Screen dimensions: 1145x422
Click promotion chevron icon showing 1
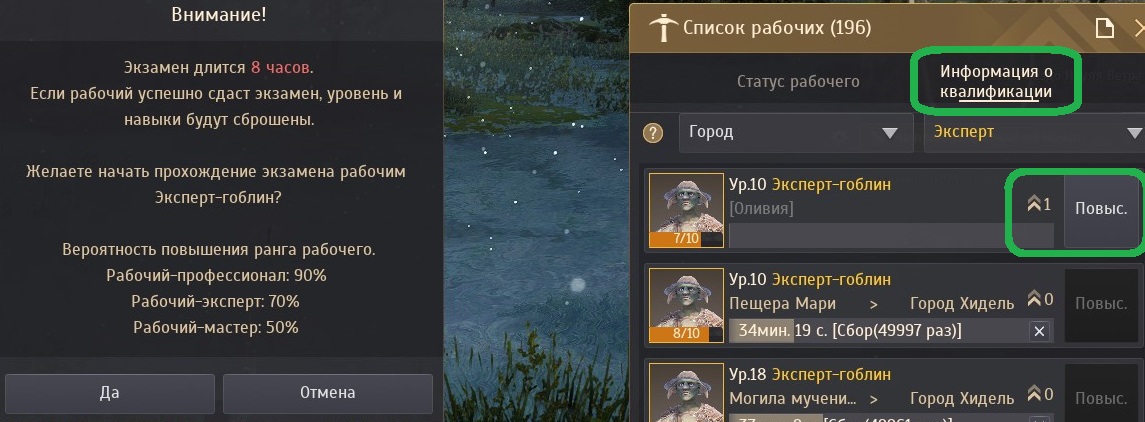(1034, 205)
